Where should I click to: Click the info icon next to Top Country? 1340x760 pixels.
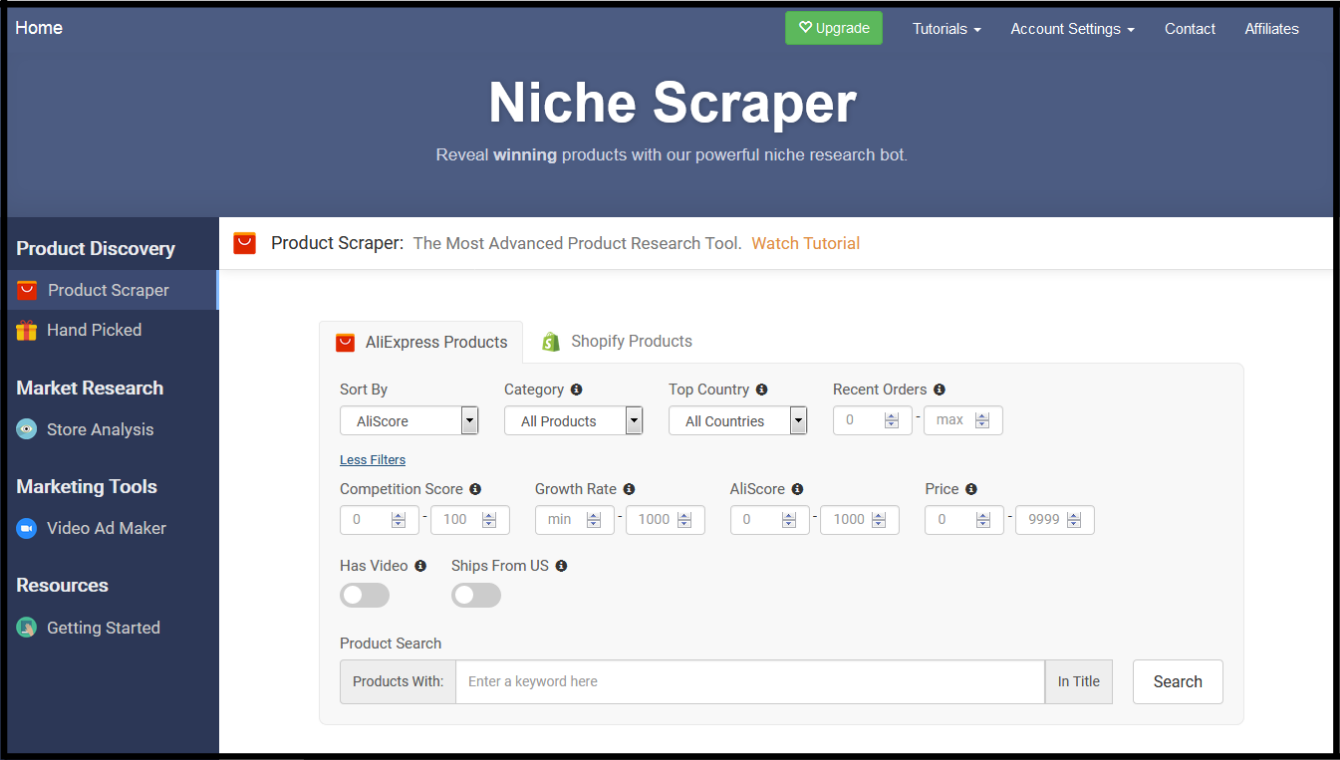(x=762, y=389)
